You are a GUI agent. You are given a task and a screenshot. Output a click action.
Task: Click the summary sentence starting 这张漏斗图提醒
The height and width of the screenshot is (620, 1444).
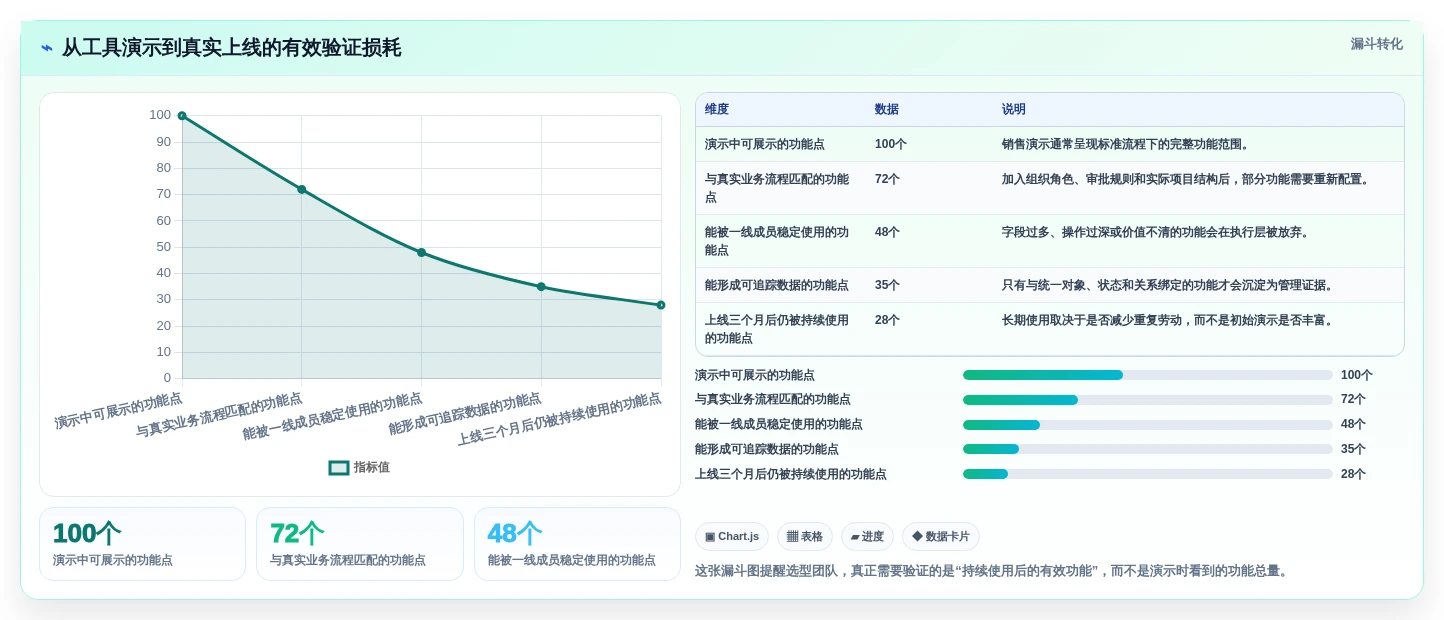click(994, 571)
